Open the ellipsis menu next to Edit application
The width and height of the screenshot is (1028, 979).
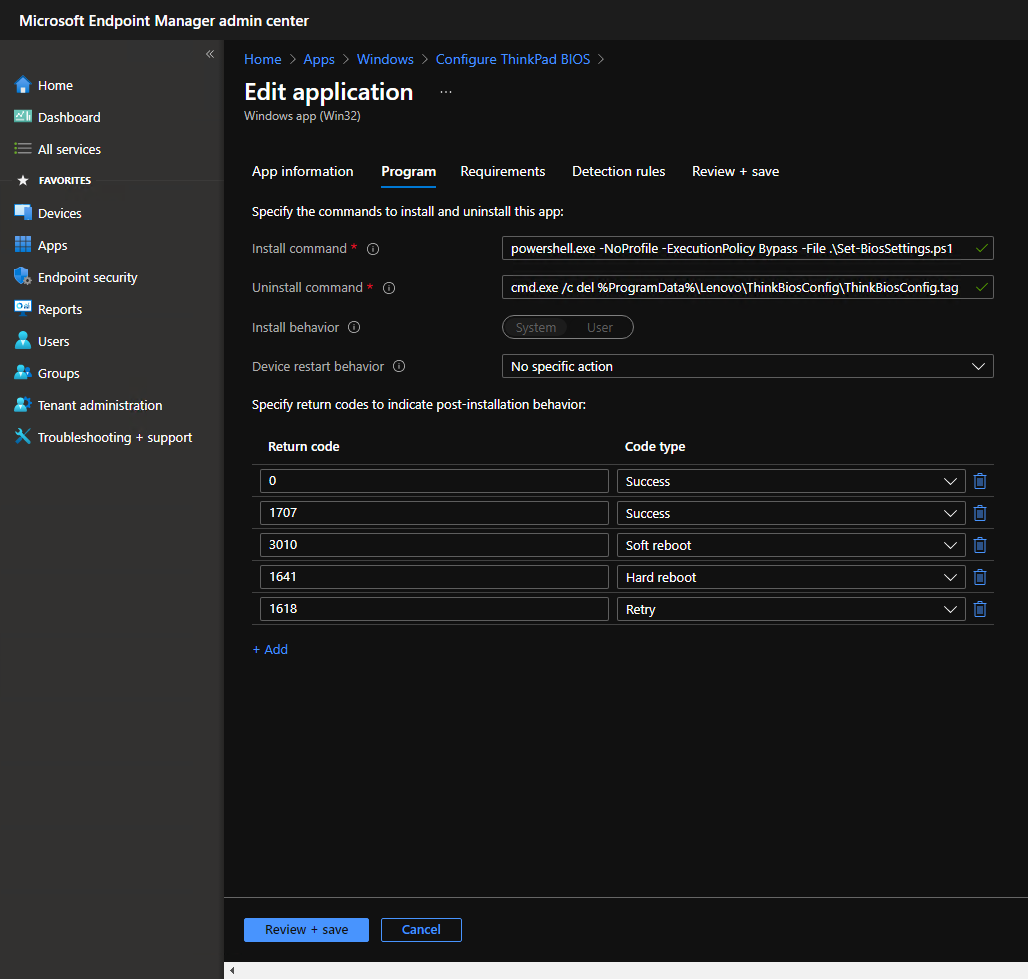click(x=446, y=92)
